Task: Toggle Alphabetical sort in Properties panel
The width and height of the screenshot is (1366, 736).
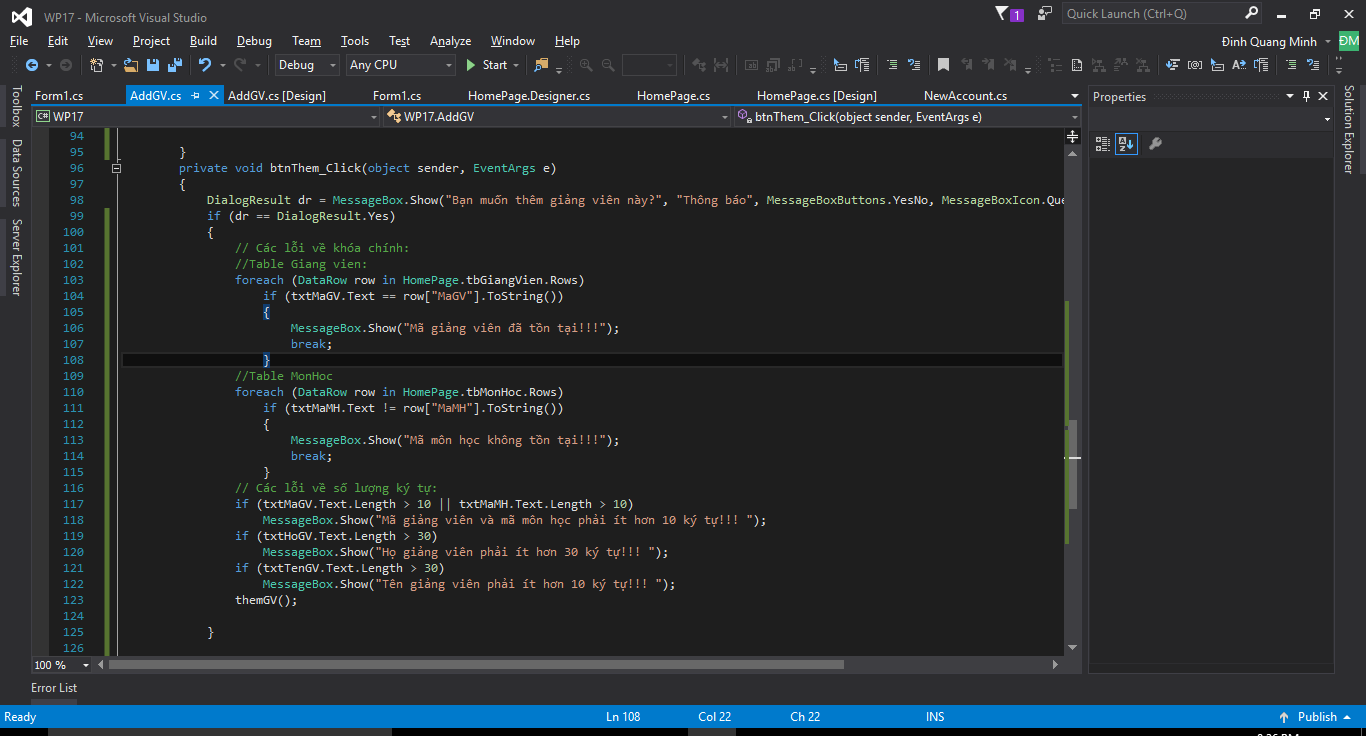Action: point(1126,144)
